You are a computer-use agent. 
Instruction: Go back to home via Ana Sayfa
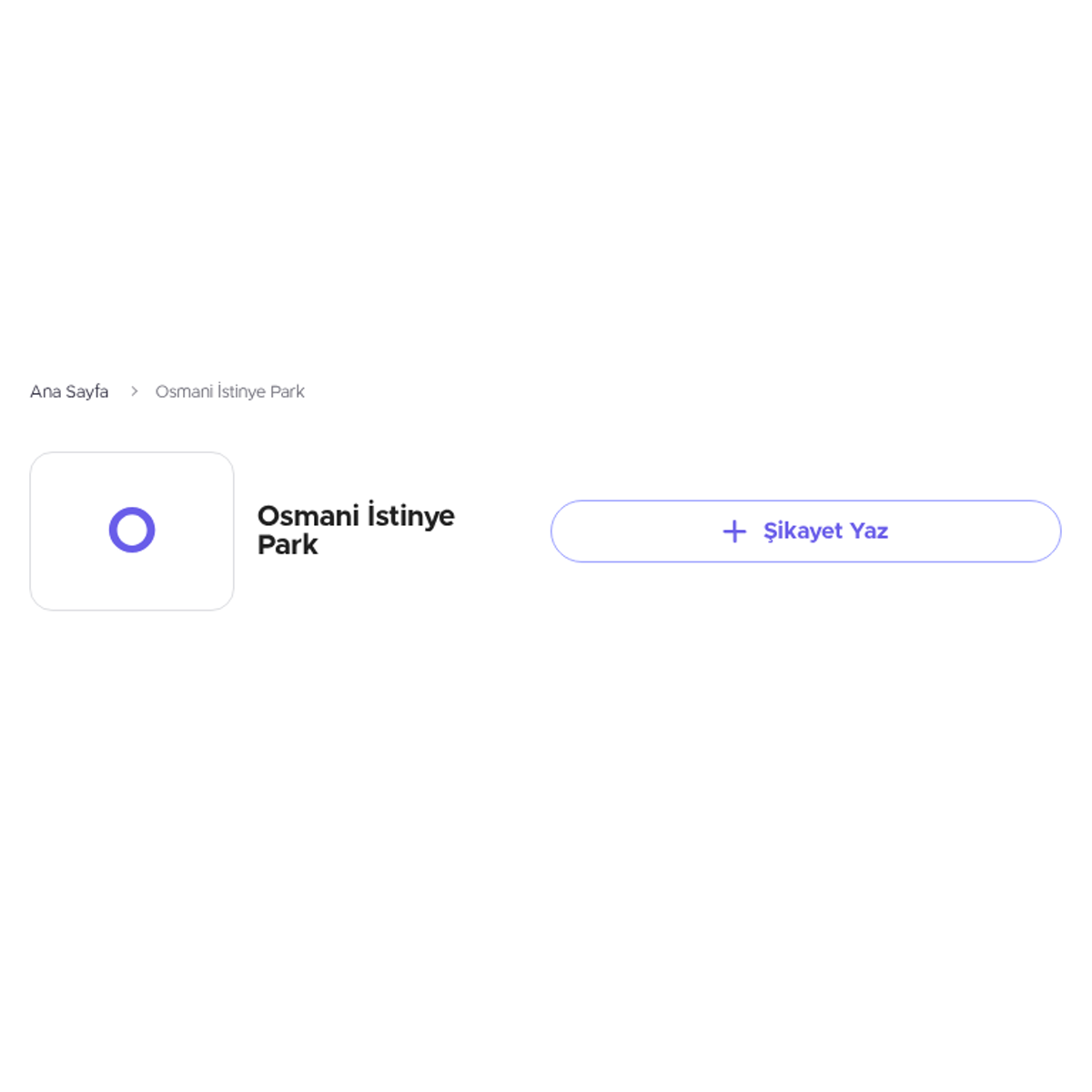click(69, 391)
